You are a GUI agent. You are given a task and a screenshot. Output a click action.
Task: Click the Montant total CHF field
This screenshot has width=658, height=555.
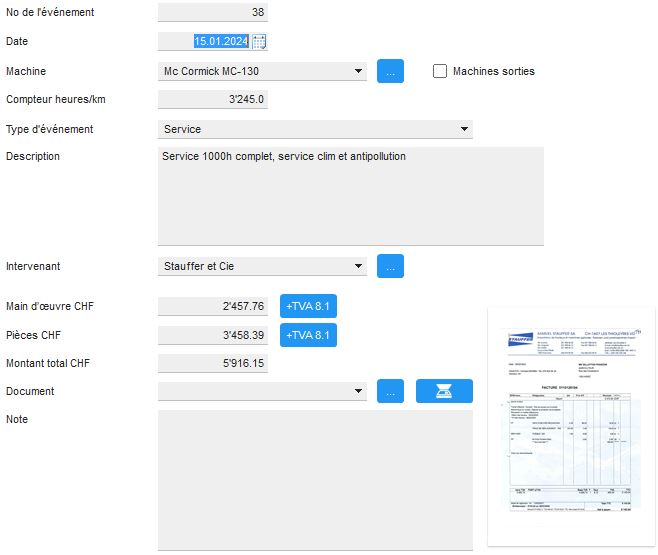213,364
